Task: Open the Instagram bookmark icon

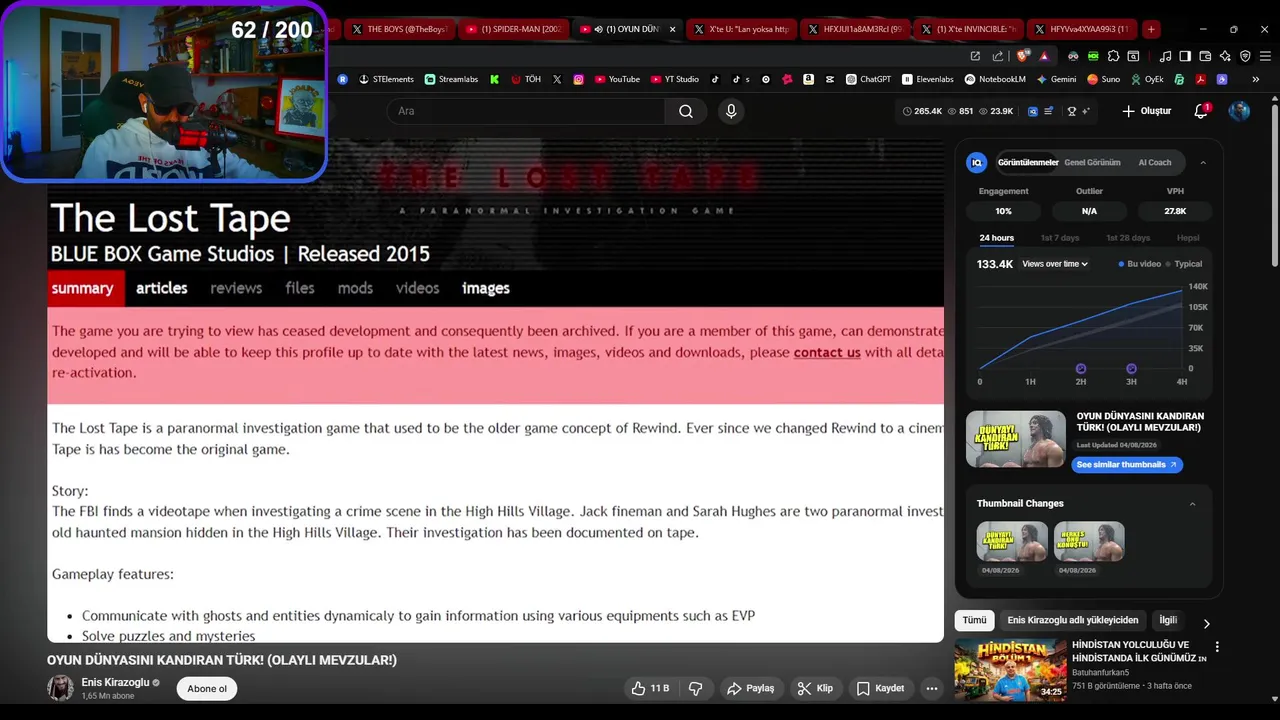Action: pyautogui.click(x=578, y=79)
